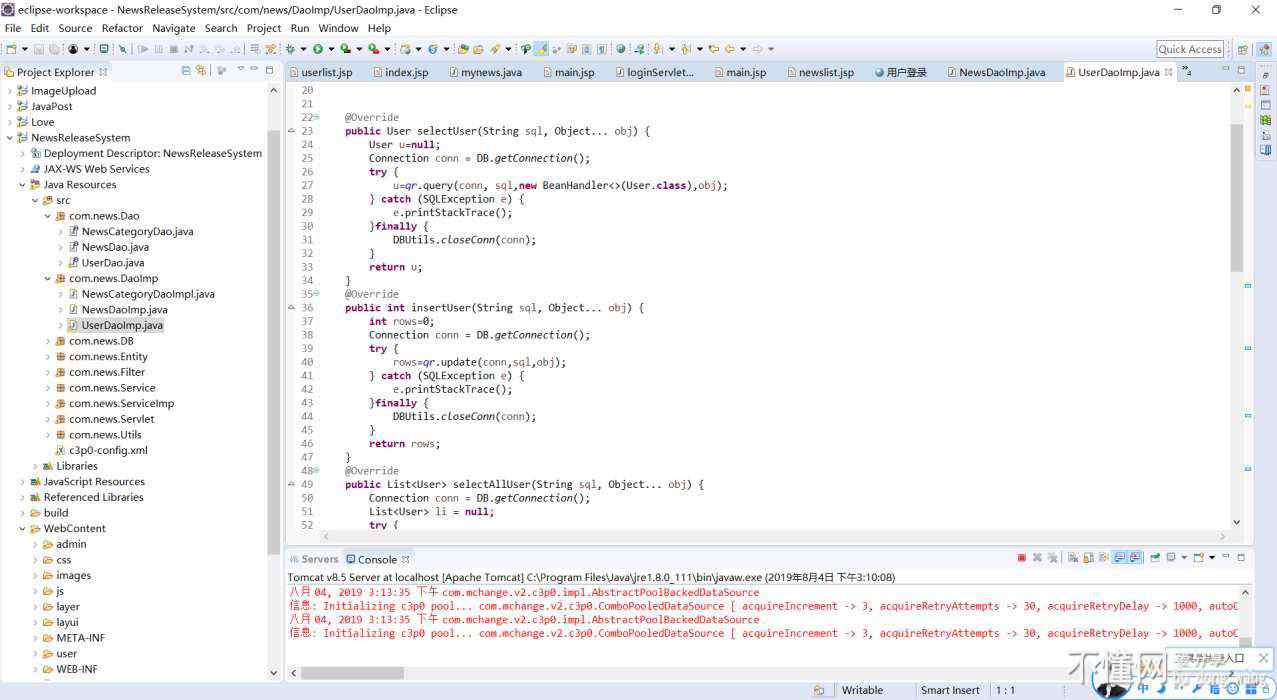Click the Quick Access search field

[1189, 49]
